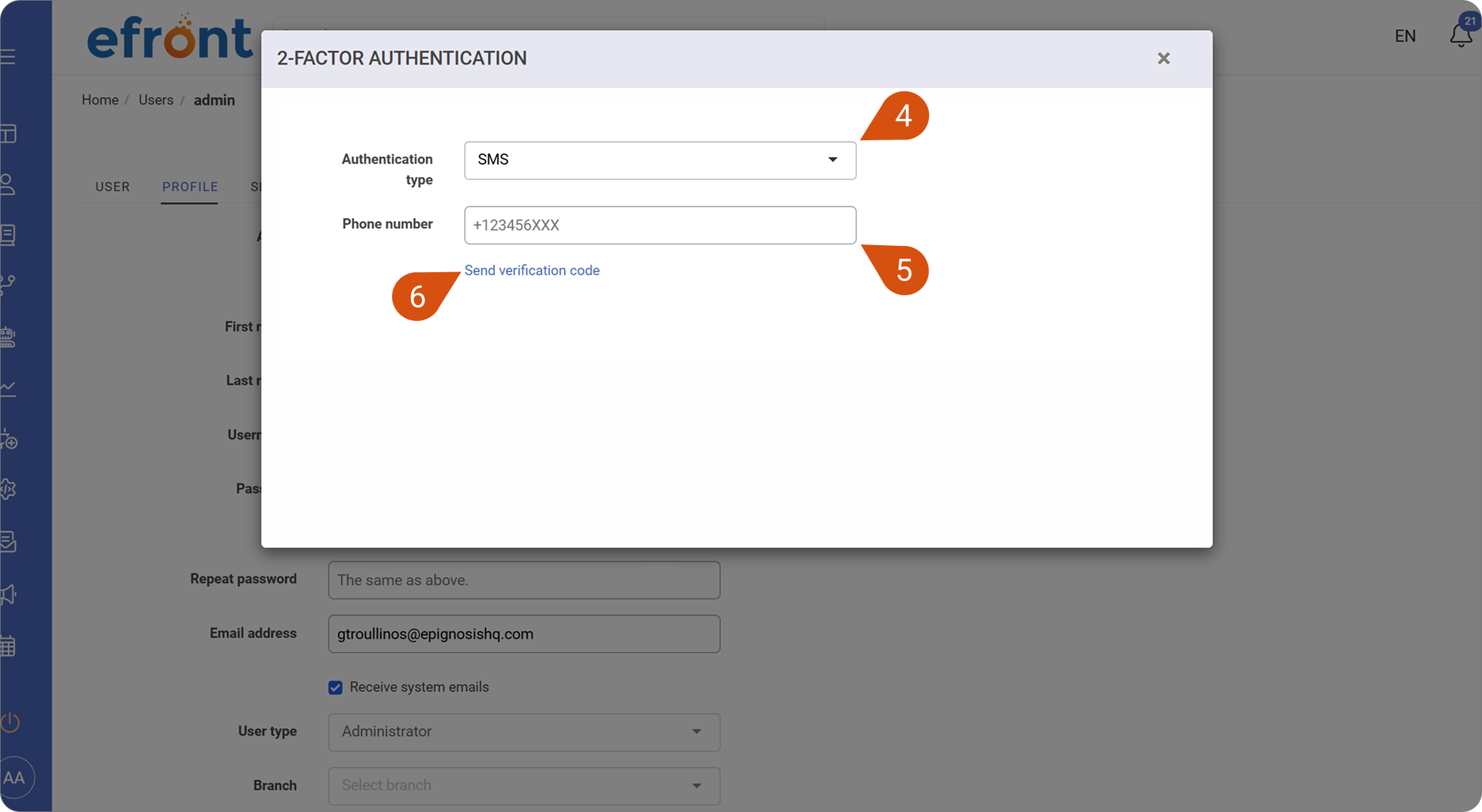Open the courses book icon in sidebar
This screenshot has height=812, width=1482.
point(8,235)
